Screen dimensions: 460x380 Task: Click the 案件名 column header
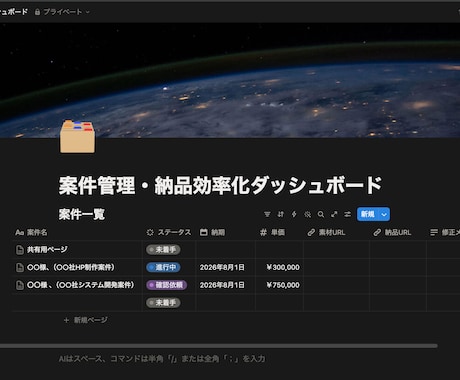tap(77, 232)
